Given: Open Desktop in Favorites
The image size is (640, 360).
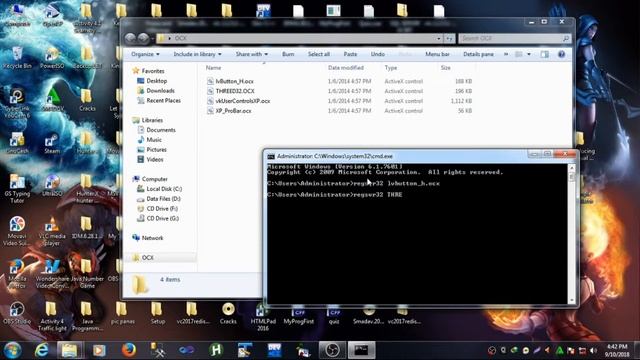Looking at the screenshot, I should tap(152, 81).
